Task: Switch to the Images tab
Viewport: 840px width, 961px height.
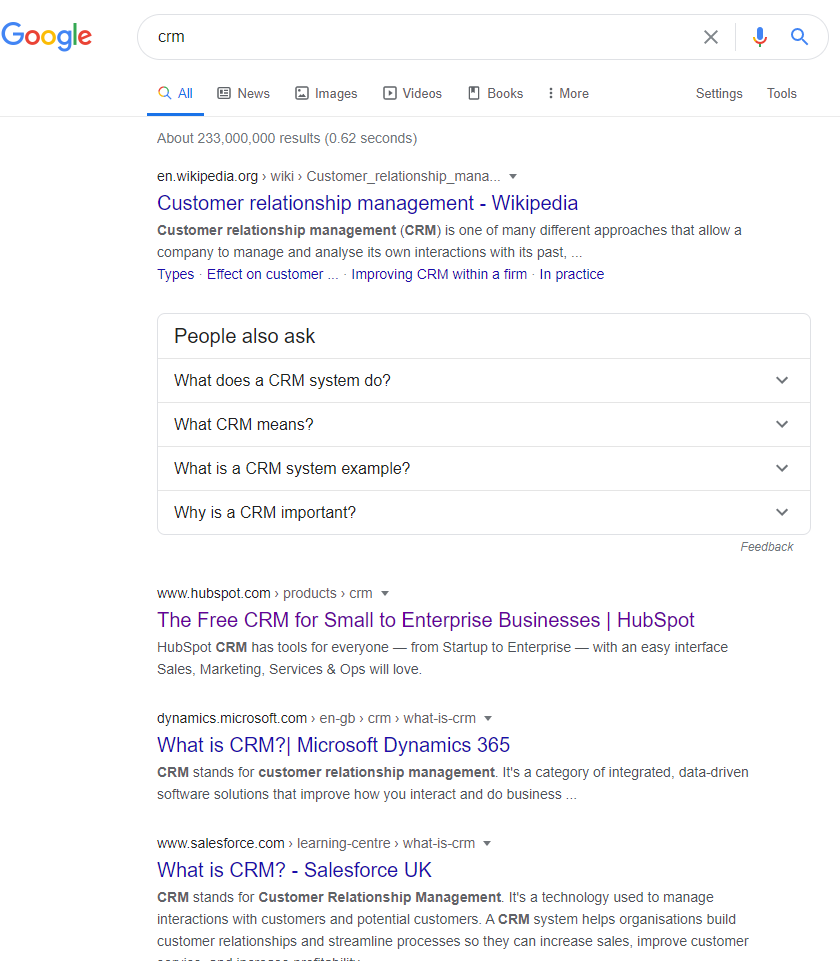Action: click(x=327, y=93)
